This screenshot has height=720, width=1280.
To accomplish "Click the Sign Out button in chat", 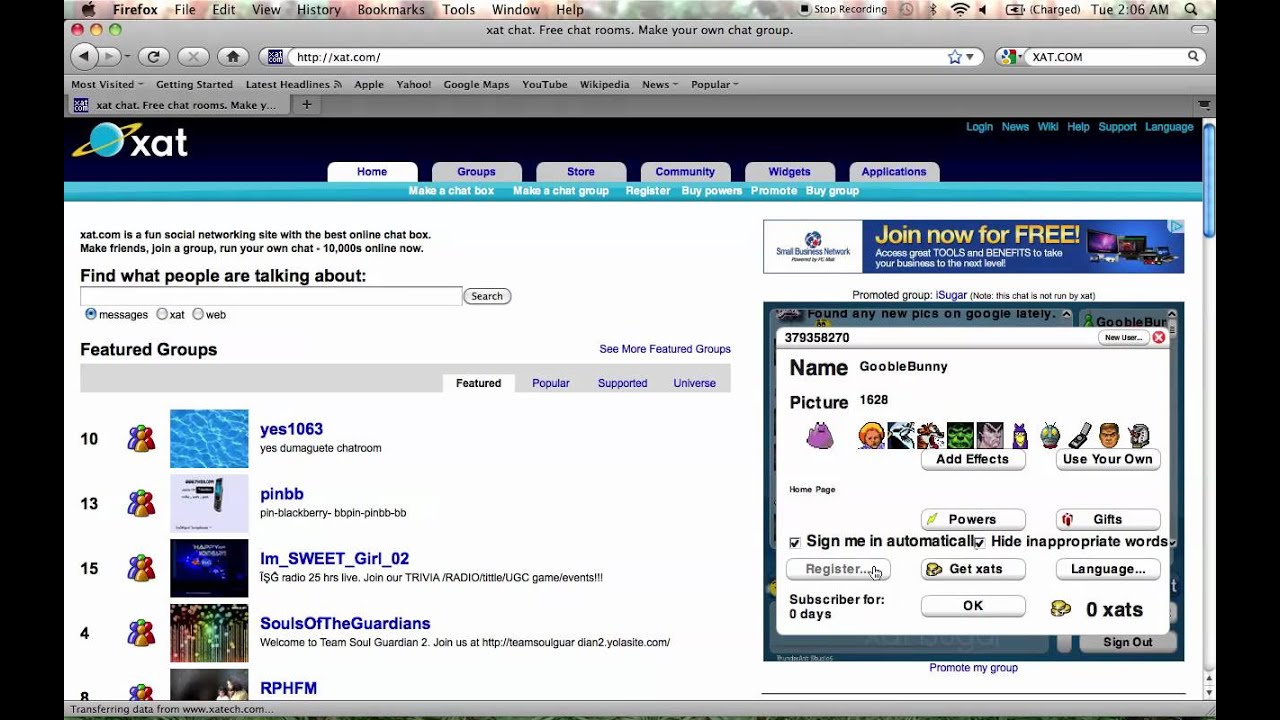I will pos(1127,642).
